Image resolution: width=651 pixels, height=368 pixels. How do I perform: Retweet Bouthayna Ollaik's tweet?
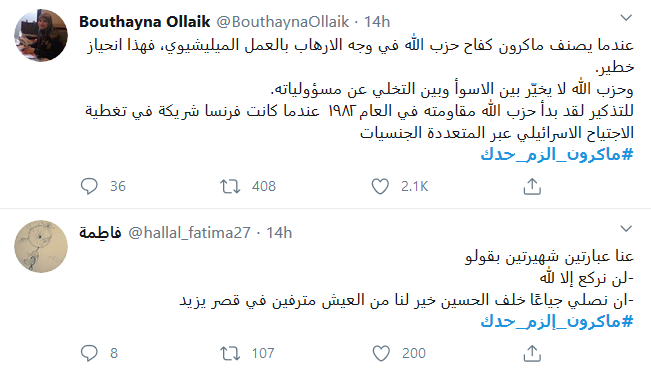[x=230, y=186]
